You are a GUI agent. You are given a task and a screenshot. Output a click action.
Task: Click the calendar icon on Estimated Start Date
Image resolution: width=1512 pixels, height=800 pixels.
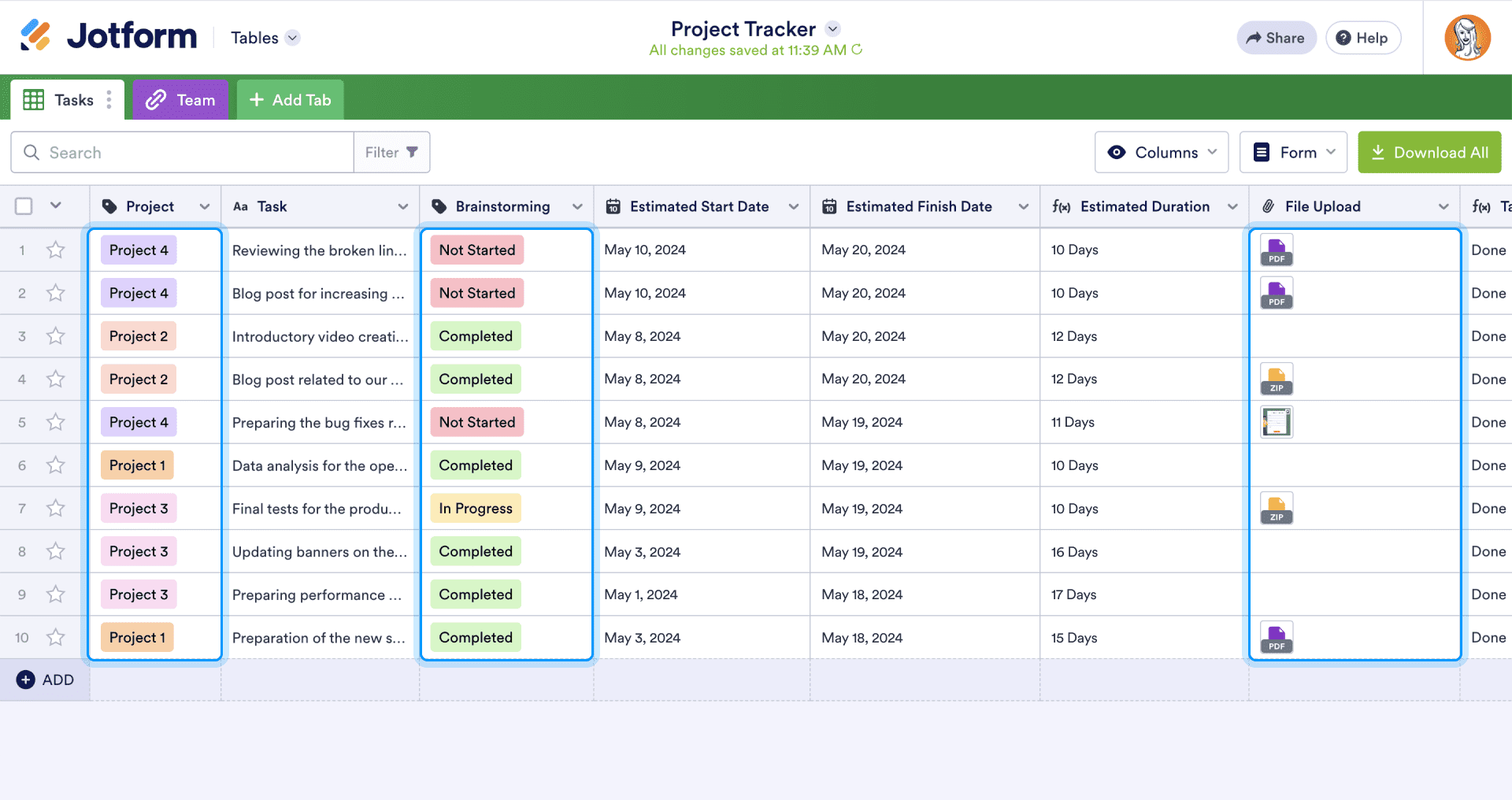613,206
